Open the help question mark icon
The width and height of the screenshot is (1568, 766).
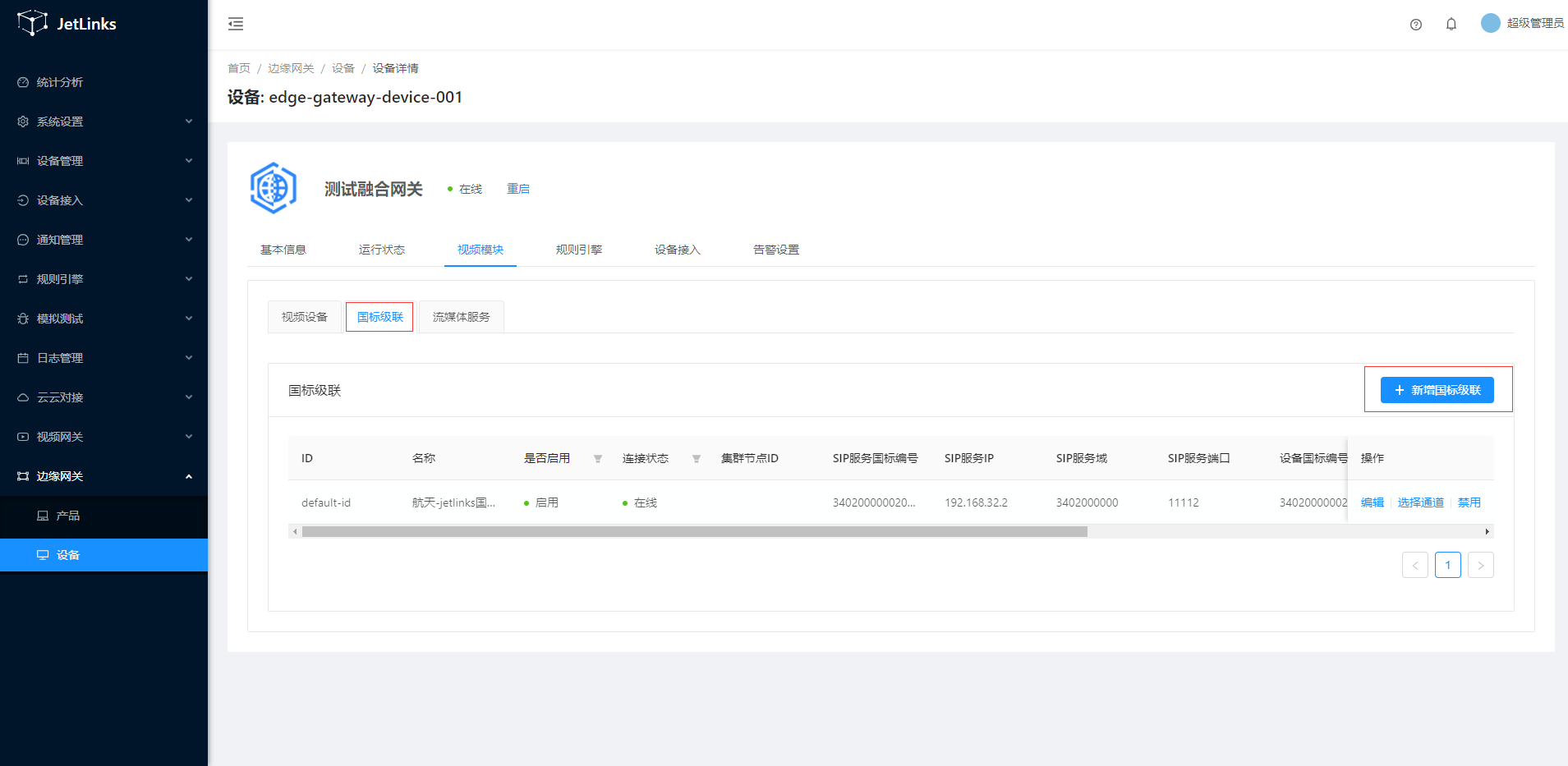pyautogui.click(x=1415, y=25)
